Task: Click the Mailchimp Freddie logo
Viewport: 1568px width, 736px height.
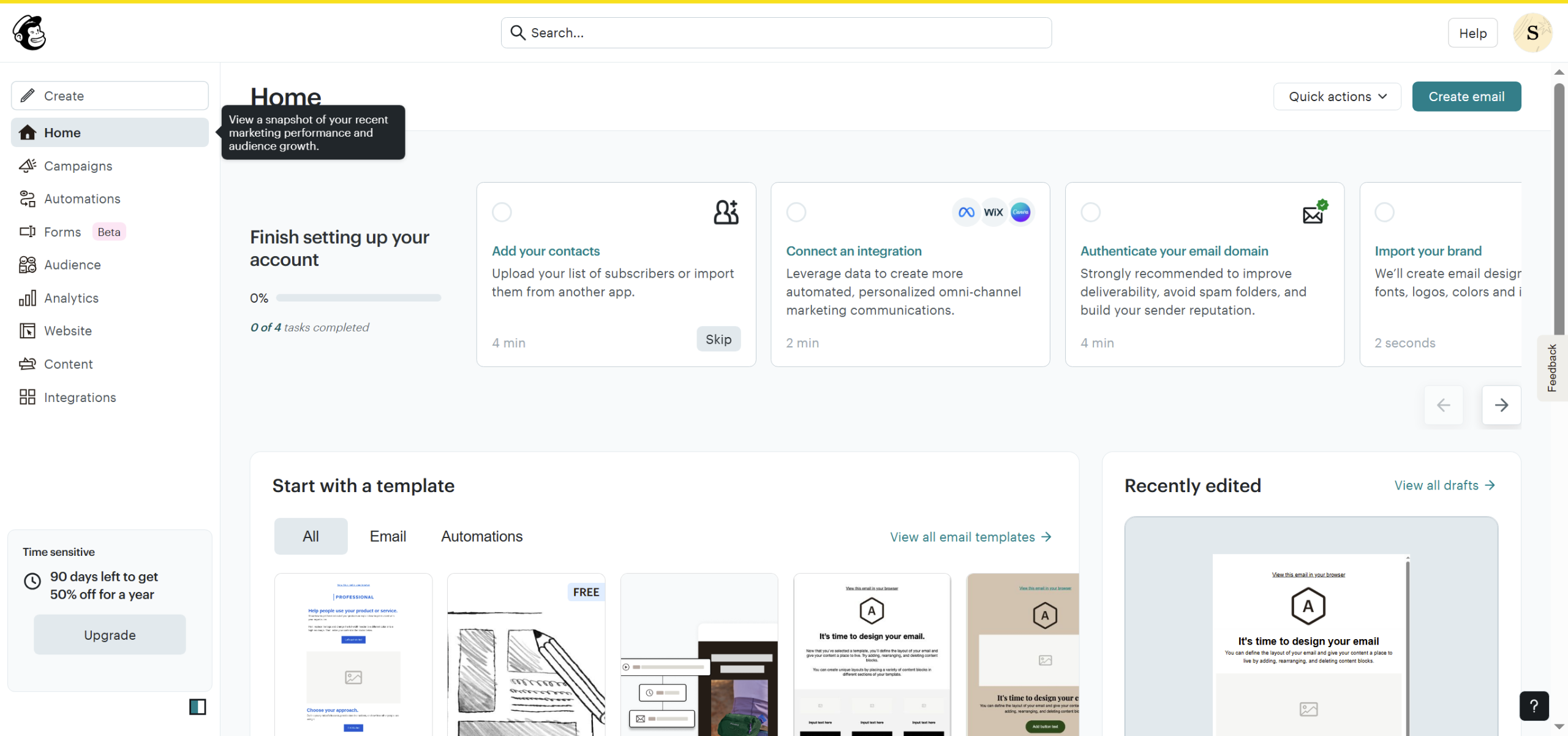Action: click(29, 32)
